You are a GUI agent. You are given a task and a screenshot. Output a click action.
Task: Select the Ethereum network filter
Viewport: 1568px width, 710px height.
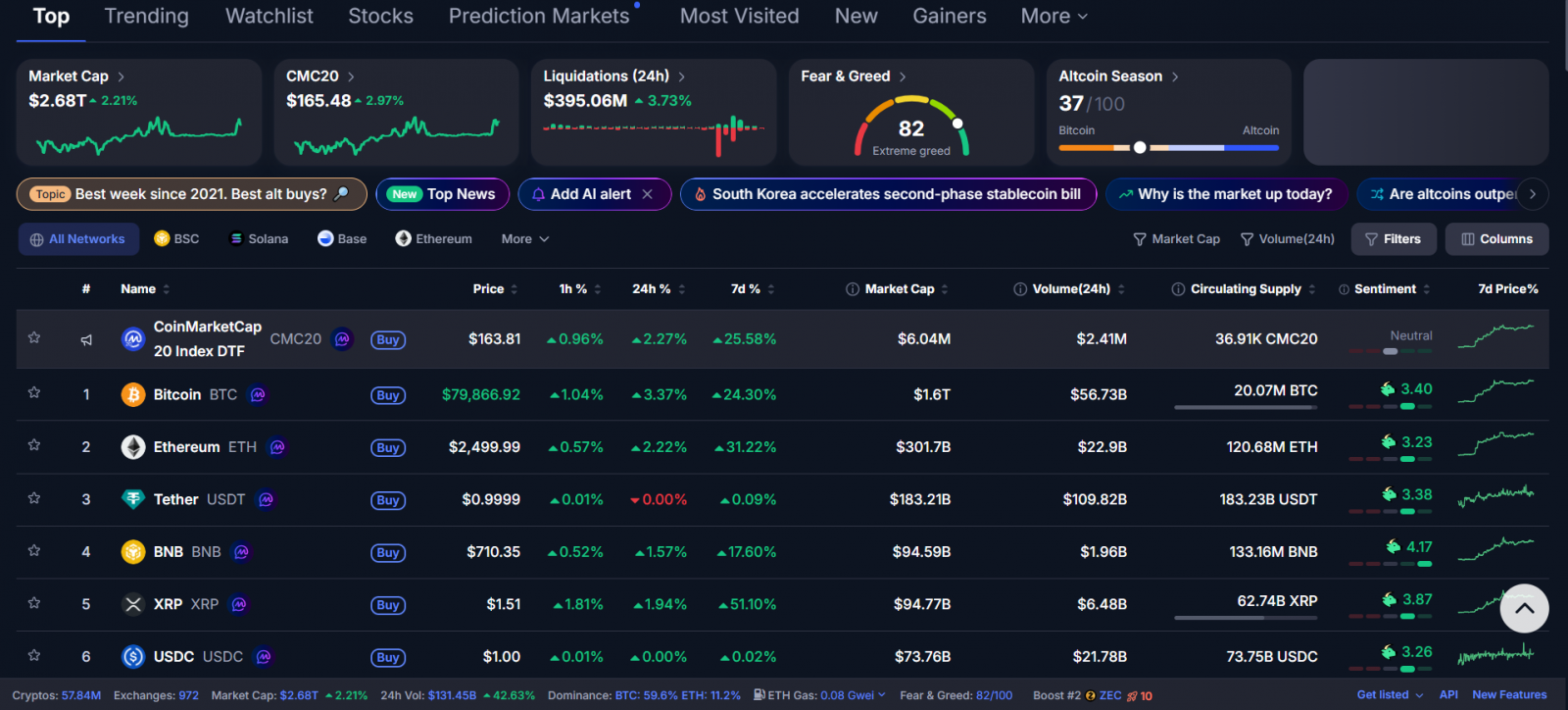[434, 239]
